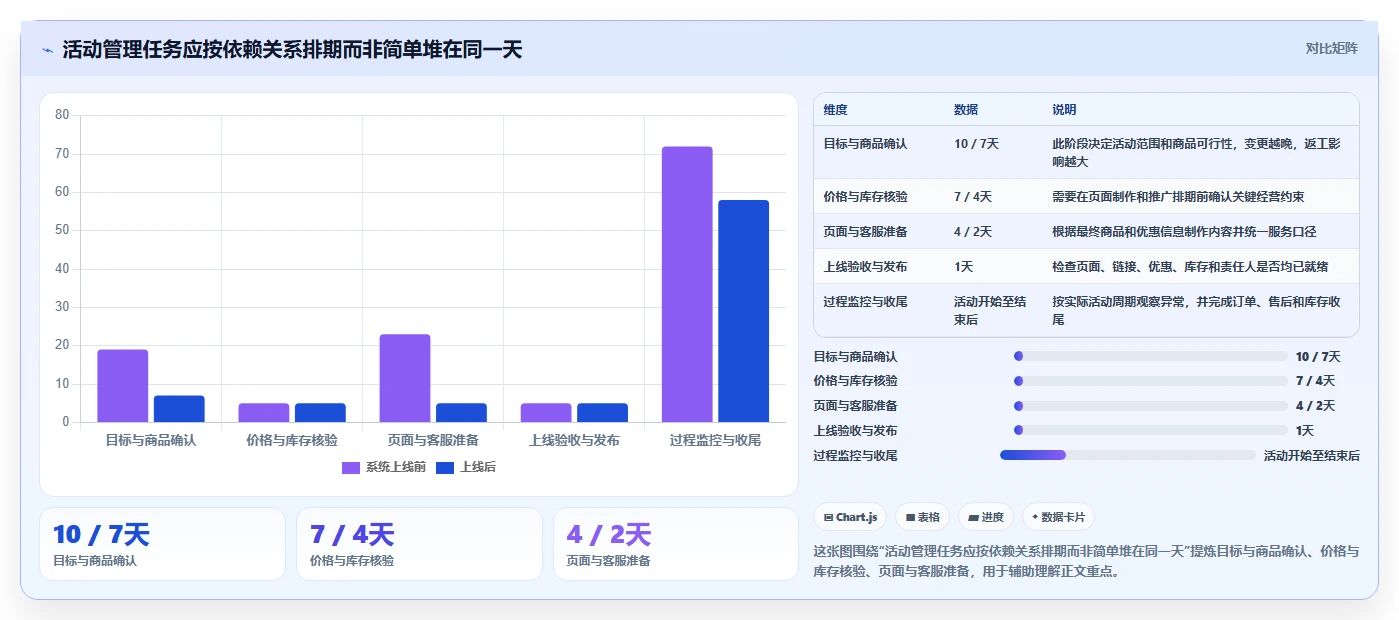Click the tall purple 过程监控与收尾 bar
The image size is (1399, 620).
tap(687, 284)
